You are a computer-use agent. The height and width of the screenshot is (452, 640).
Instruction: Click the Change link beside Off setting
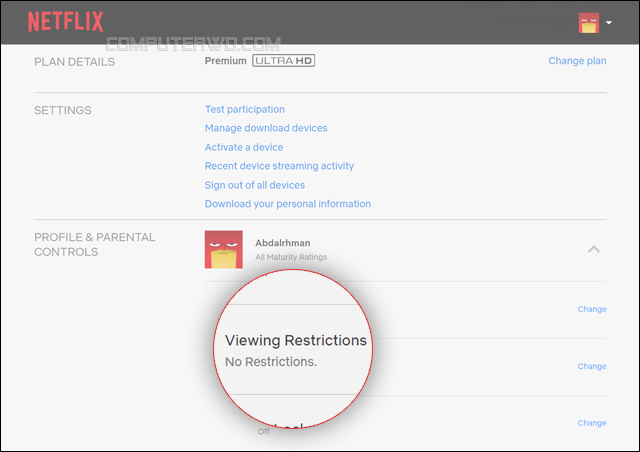pos(592,423)
